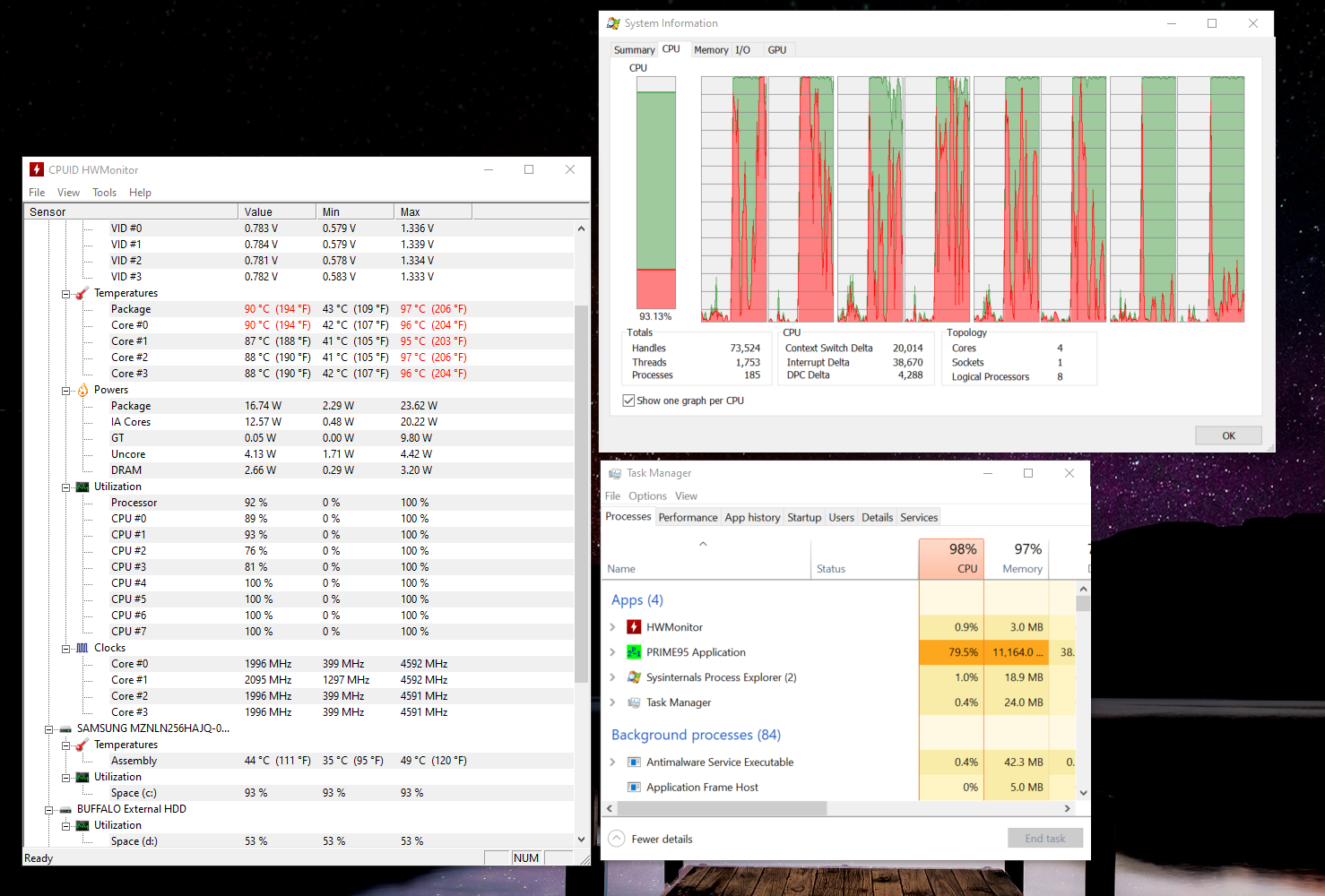Screen dimensions: 1325x896
Task: Sort processes by the Memory column header
Action: click(x=1017, y=558)
